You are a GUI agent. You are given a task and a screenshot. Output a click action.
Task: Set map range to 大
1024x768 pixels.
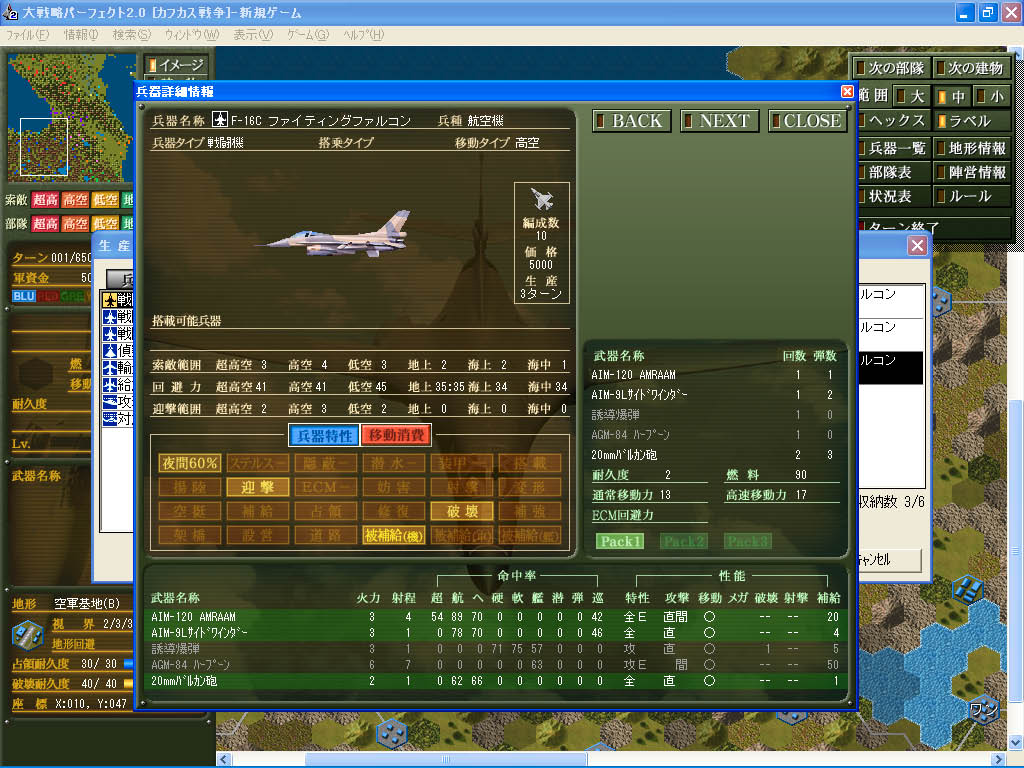pyautogui.click(x=911, y=96)
